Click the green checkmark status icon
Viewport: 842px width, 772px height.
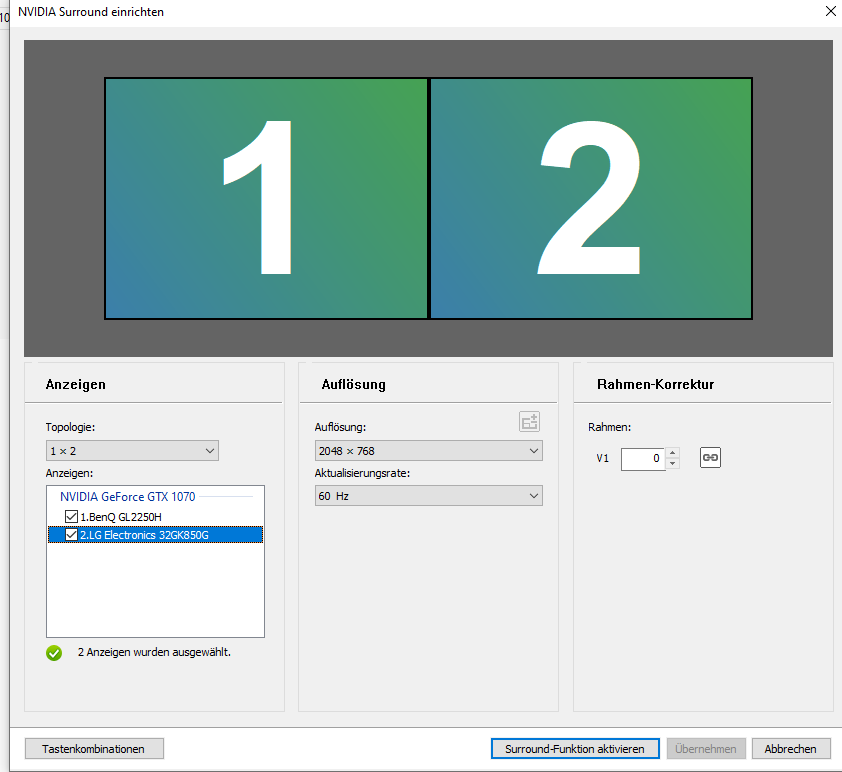pos(54,653)
